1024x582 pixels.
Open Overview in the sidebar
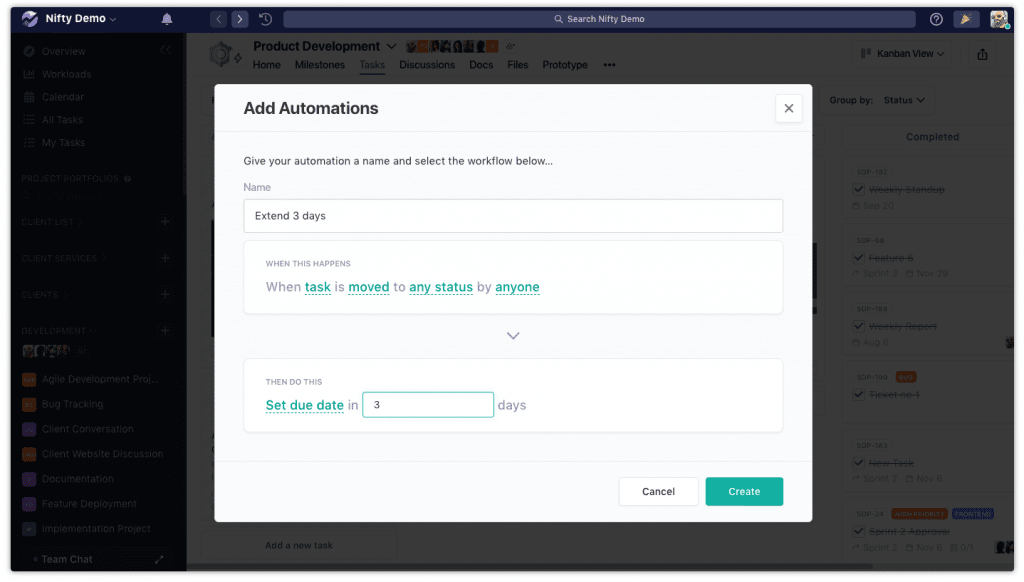63,51
